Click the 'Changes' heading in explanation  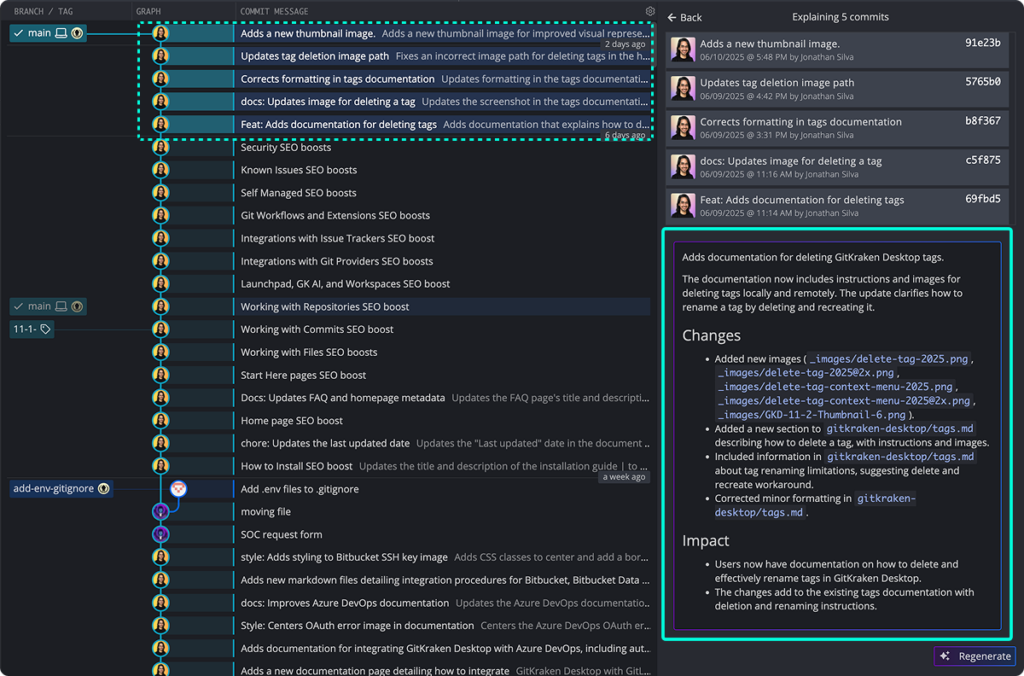coord(711,335)
